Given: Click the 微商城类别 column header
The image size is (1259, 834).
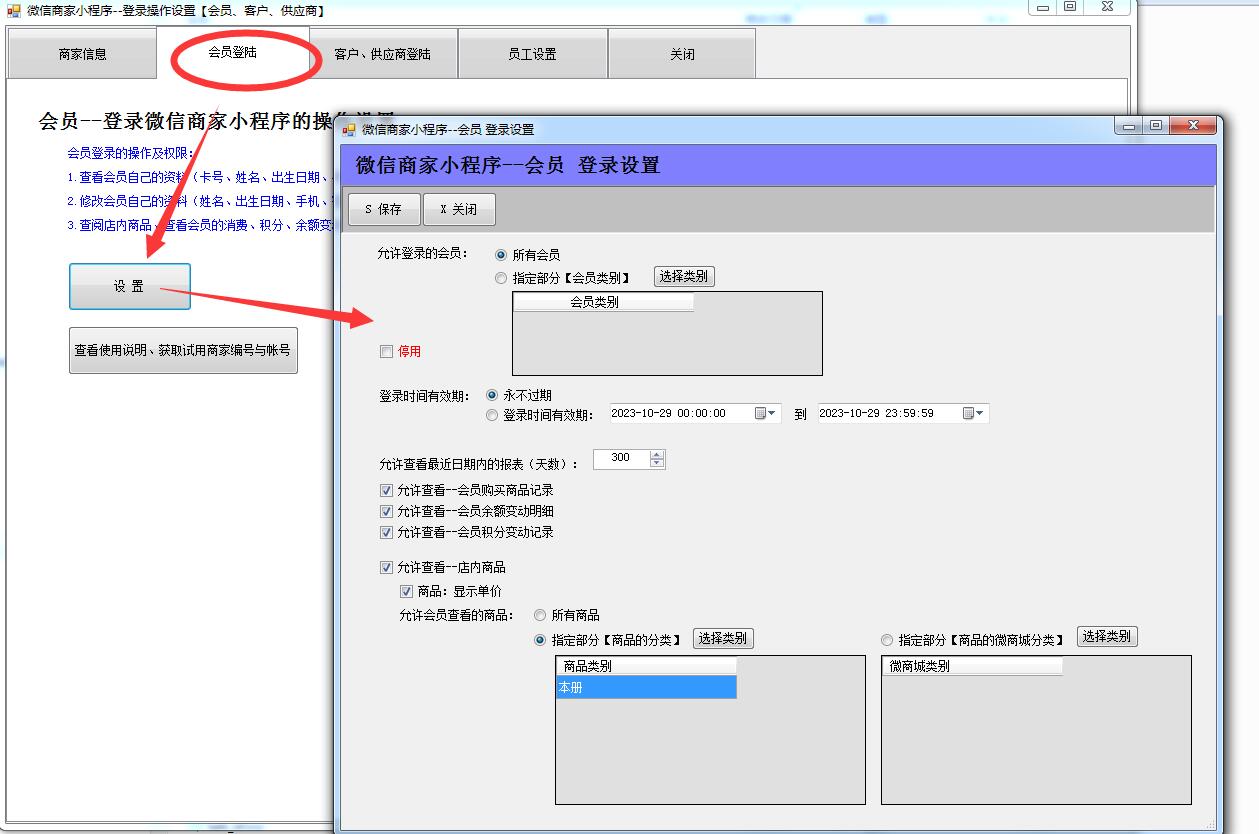Looking at the screenshot, I should coord(972,666).
